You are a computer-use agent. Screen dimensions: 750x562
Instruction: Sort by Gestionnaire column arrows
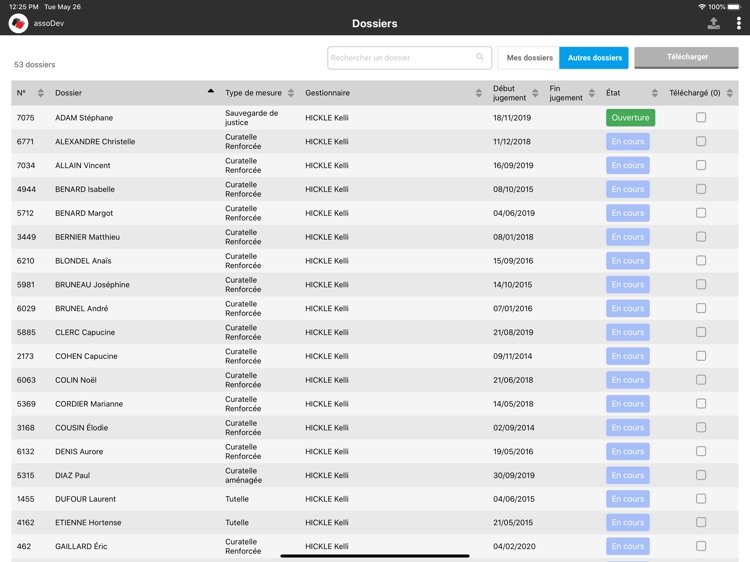(x=478, y=93)
